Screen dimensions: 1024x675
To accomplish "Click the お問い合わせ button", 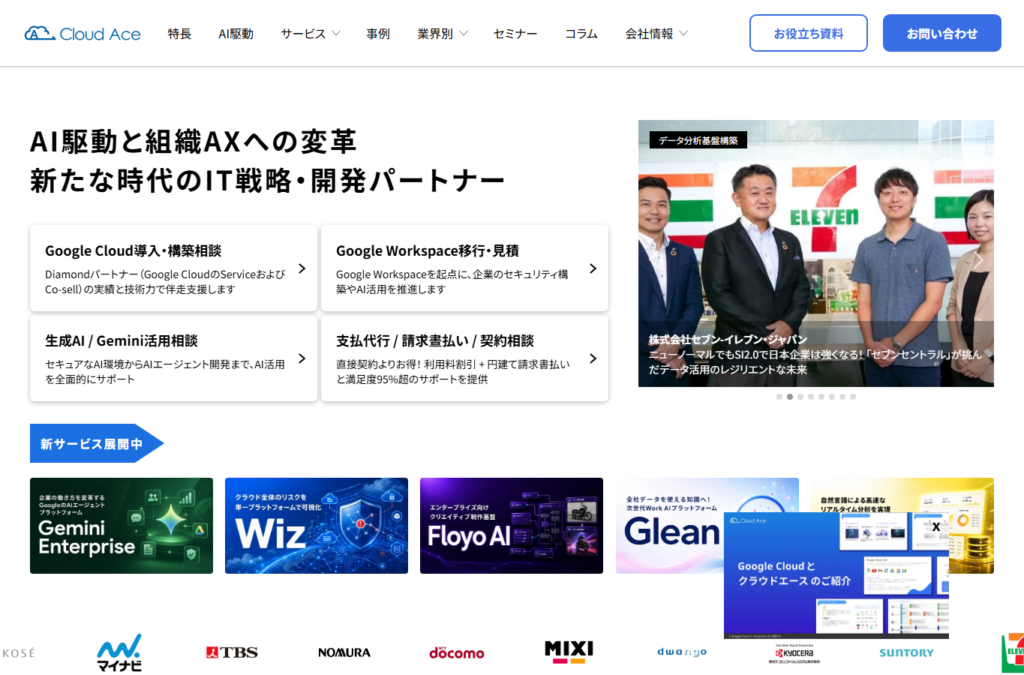I will coord(942,33).
